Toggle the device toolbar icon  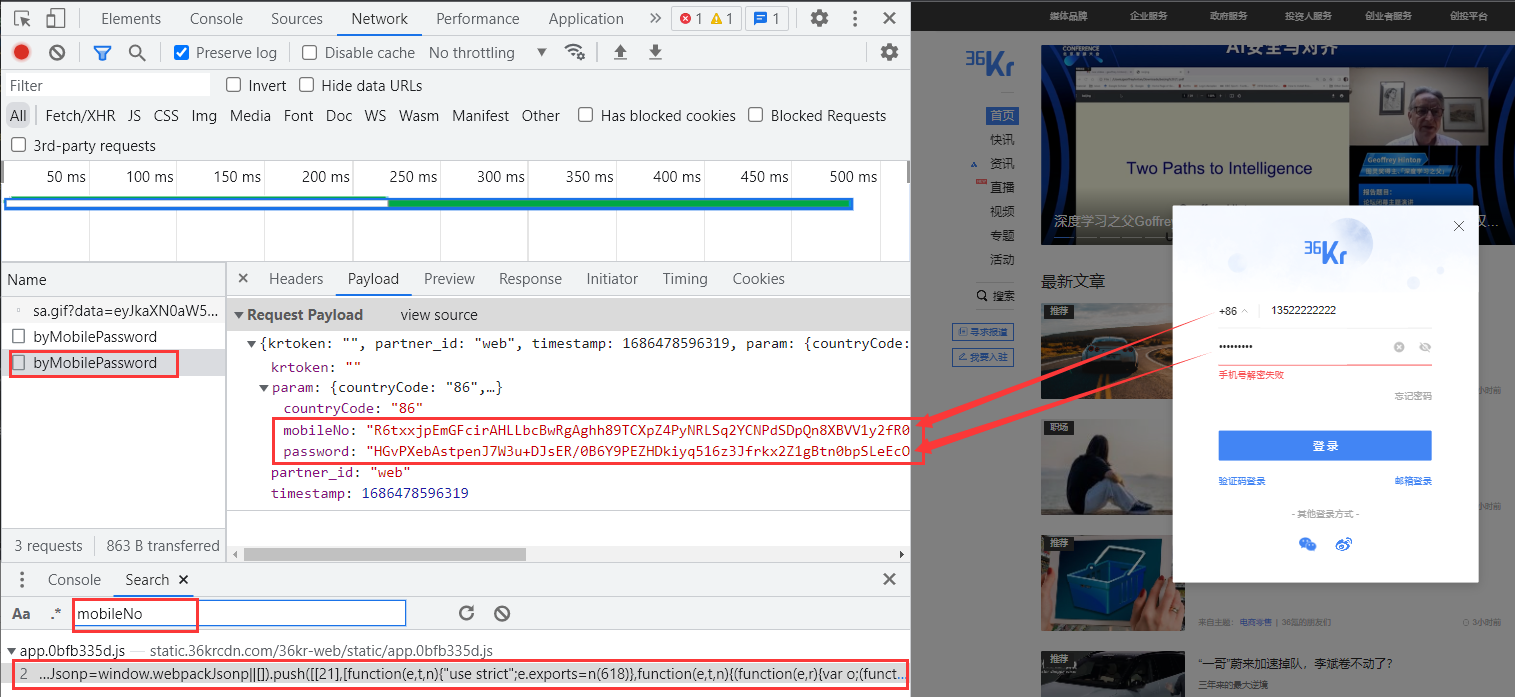pos(56,18)
